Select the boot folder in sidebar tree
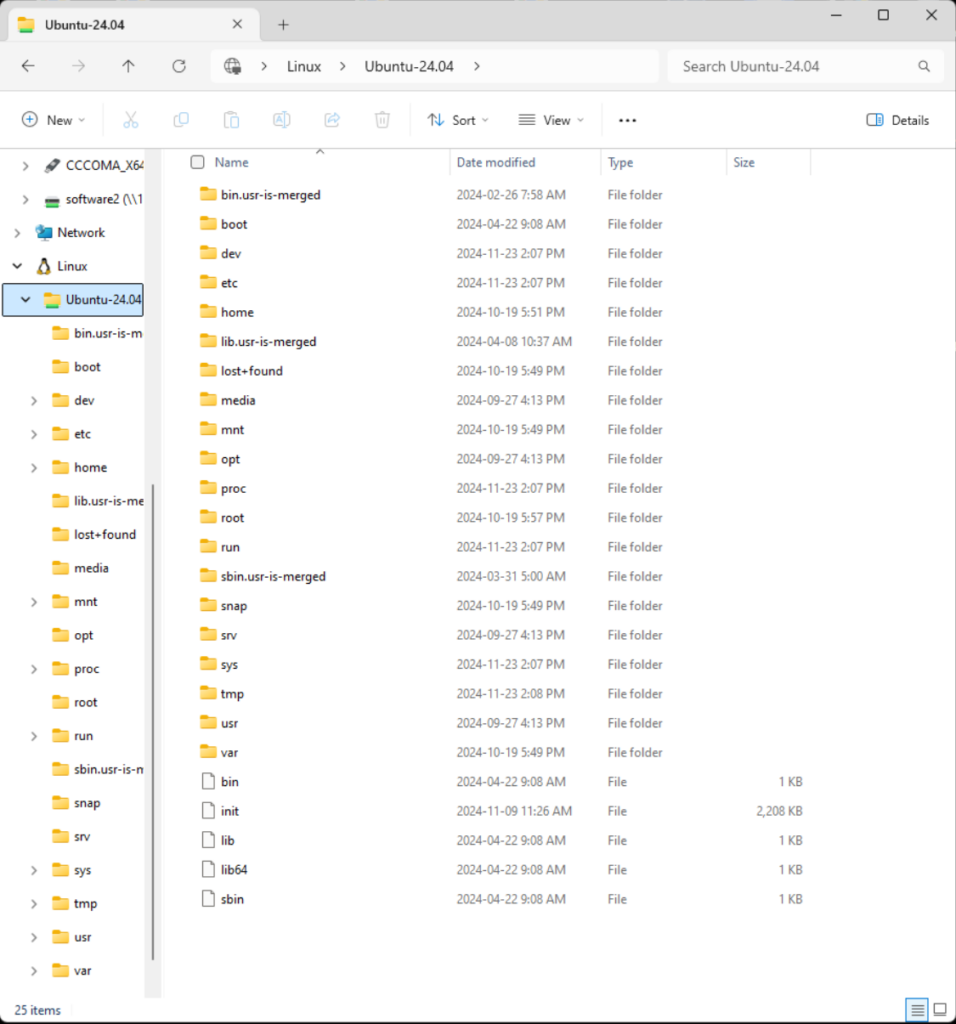Viewport: 956px width, 1024px height. [x=88, y=366]
